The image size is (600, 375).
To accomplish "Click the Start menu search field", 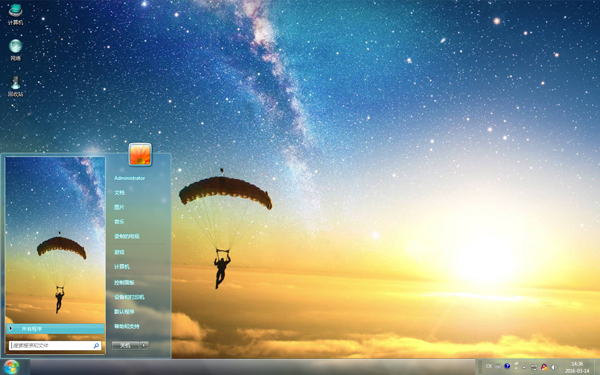I will click(55, 345).
